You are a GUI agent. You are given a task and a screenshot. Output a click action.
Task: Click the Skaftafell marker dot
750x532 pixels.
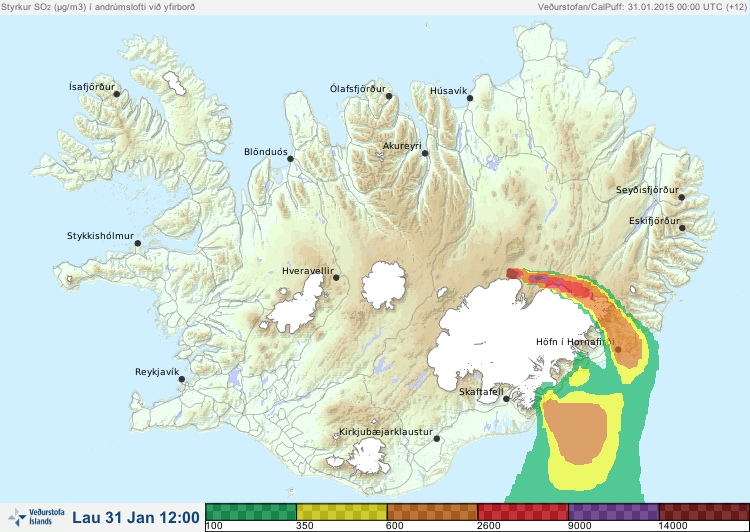click(x=506, y=399)
